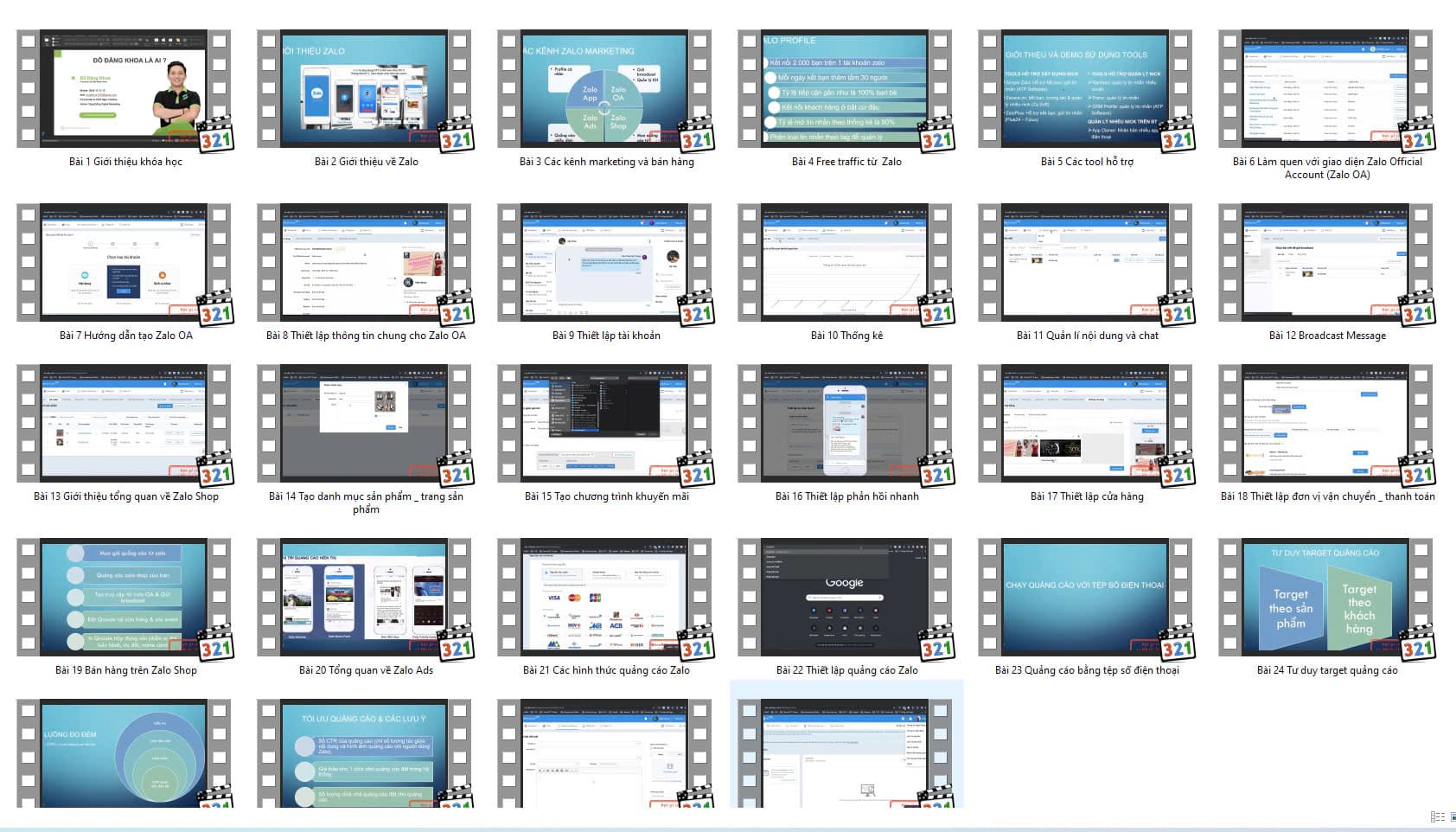
Task: Click label 'Bài 8 Thiết lập thông tin chung cho Zalo OA'
Action: click(366, 336)
